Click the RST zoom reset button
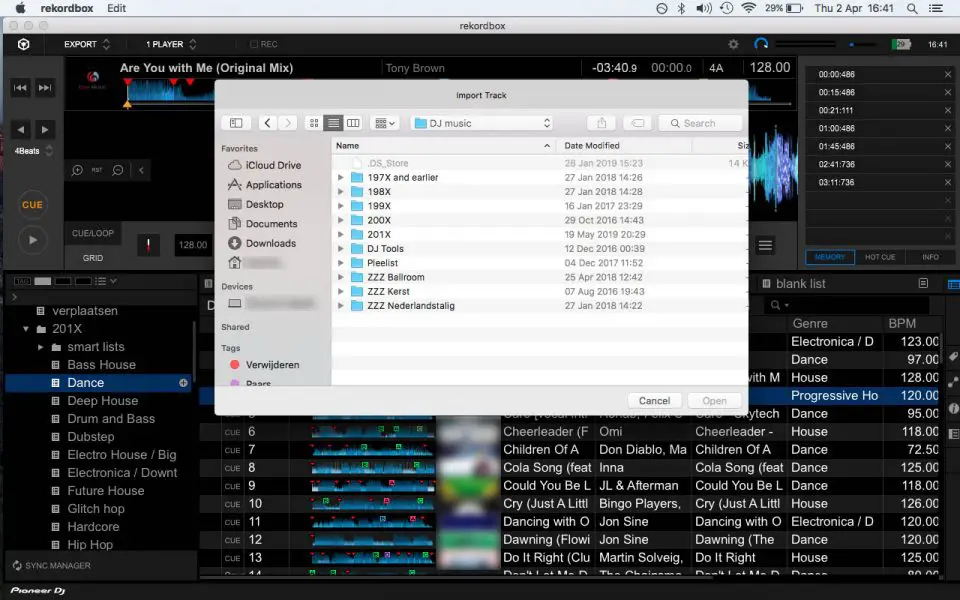Screen dimensions: 960x600 pyautogui.click(x=97, y=170)
